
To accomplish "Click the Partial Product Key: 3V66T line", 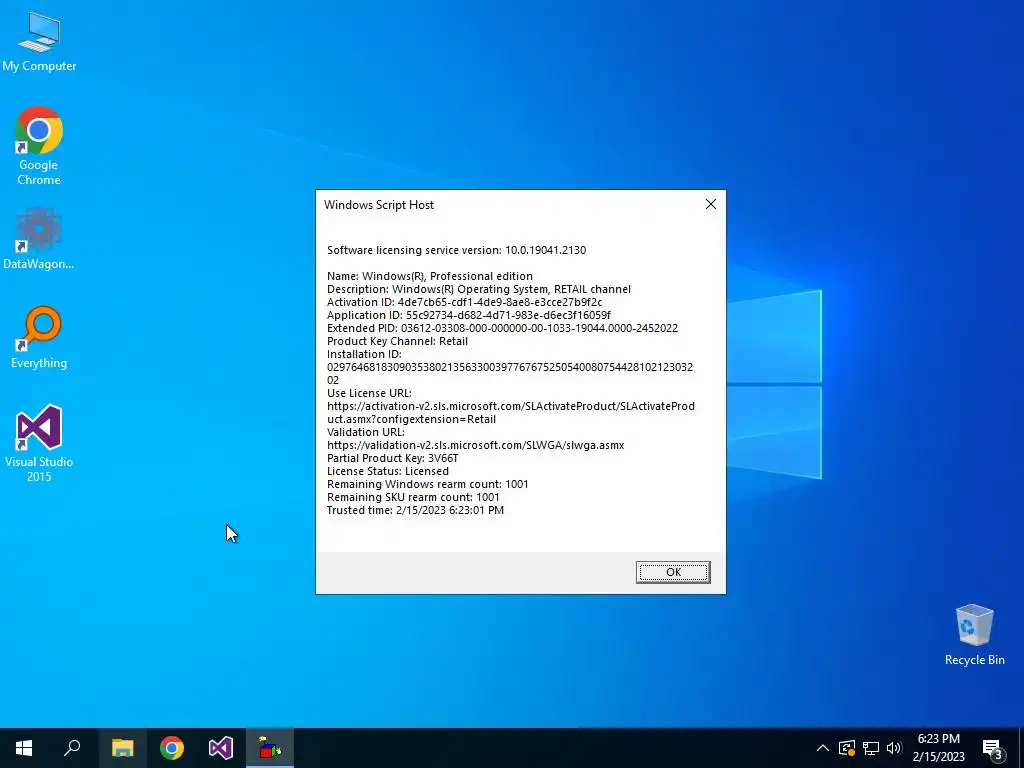I will click(392, 458).
